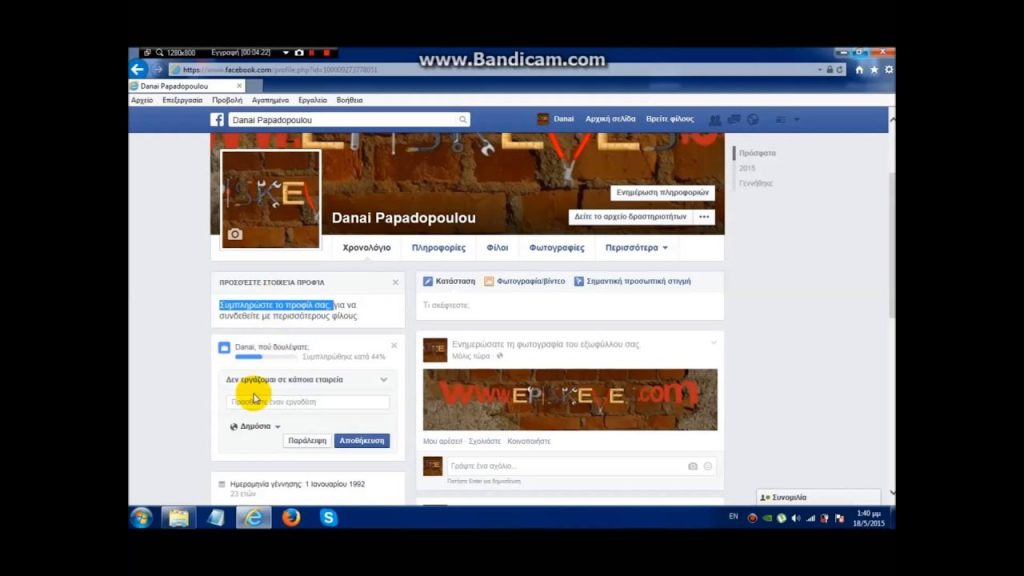Screen dimensions: 1024x576
Task: Open Internet Explorer taskbar icon
Action: tap(253, 518)
